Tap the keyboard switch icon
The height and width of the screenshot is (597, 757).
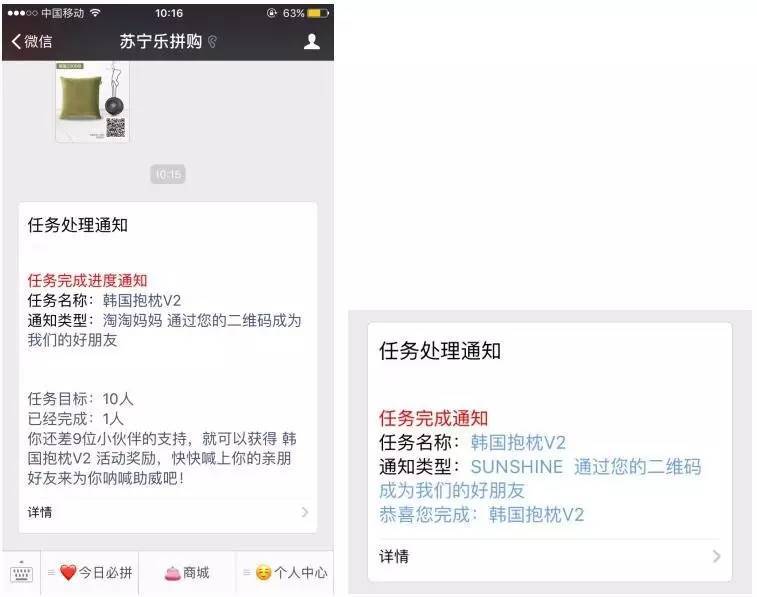pyautogui.click(x=21, y=573)
